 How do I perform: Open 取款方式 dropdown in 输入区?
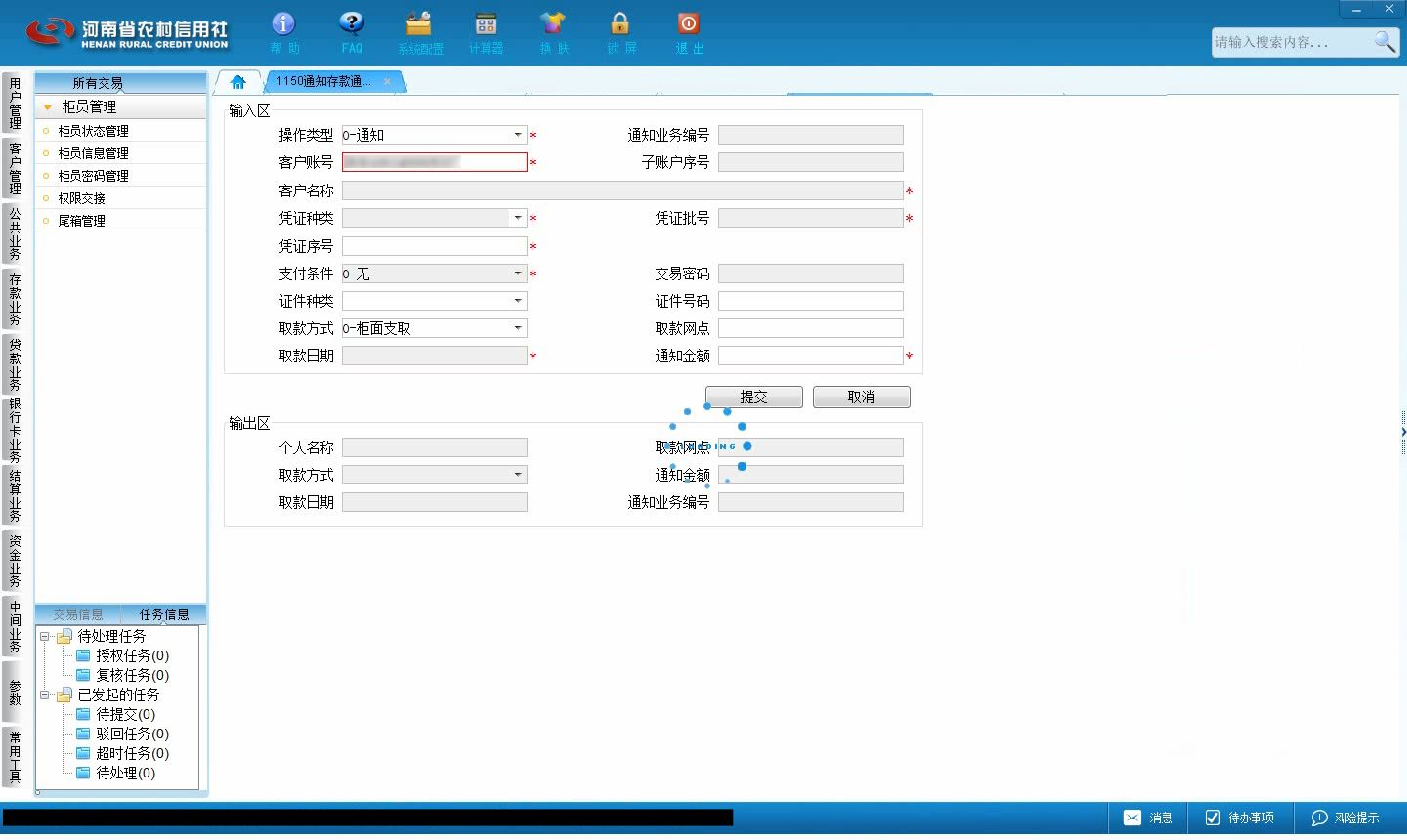518,328
